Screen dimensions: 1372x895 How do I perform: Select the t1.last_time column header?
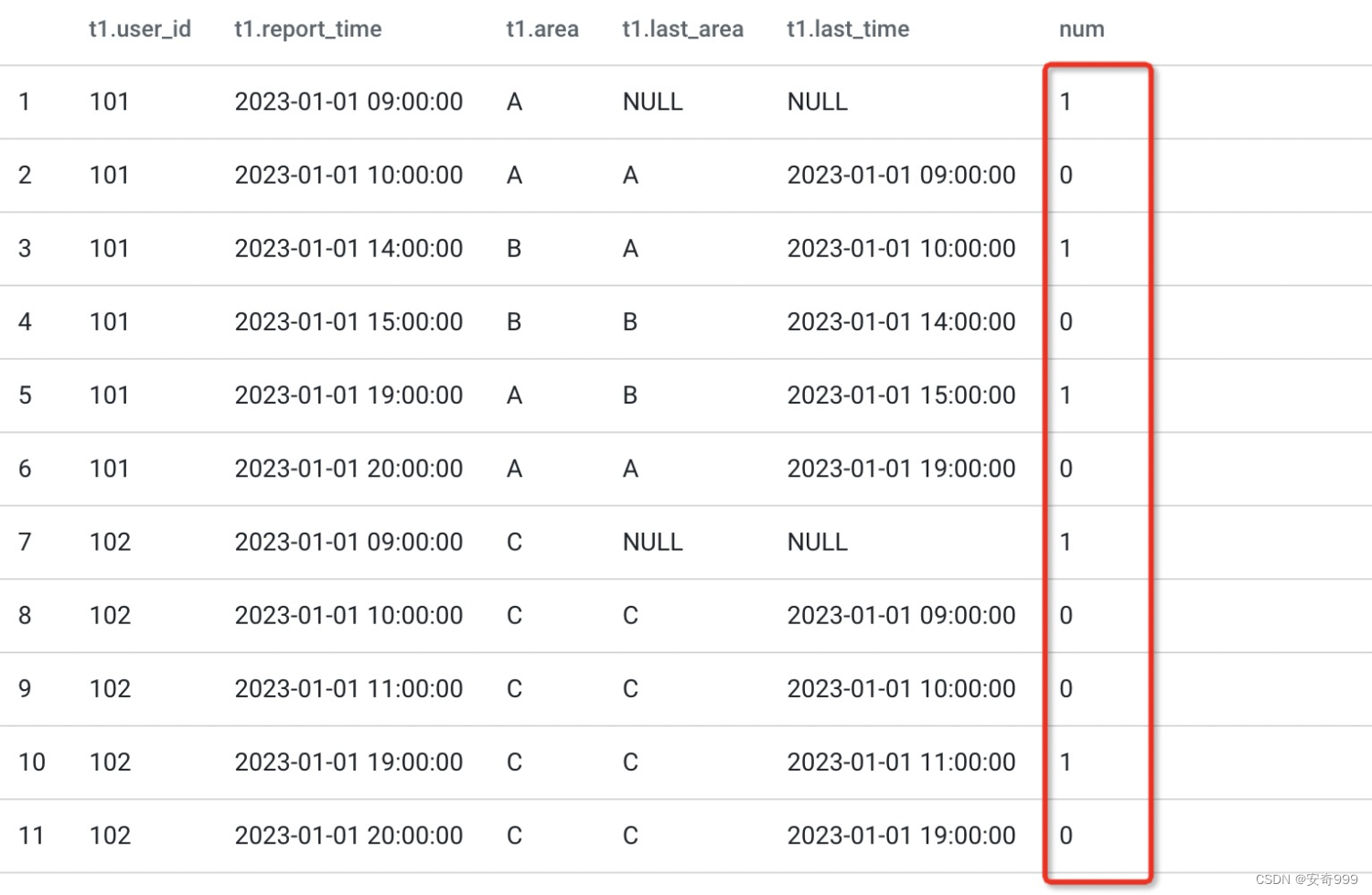(x=848, y=29)
